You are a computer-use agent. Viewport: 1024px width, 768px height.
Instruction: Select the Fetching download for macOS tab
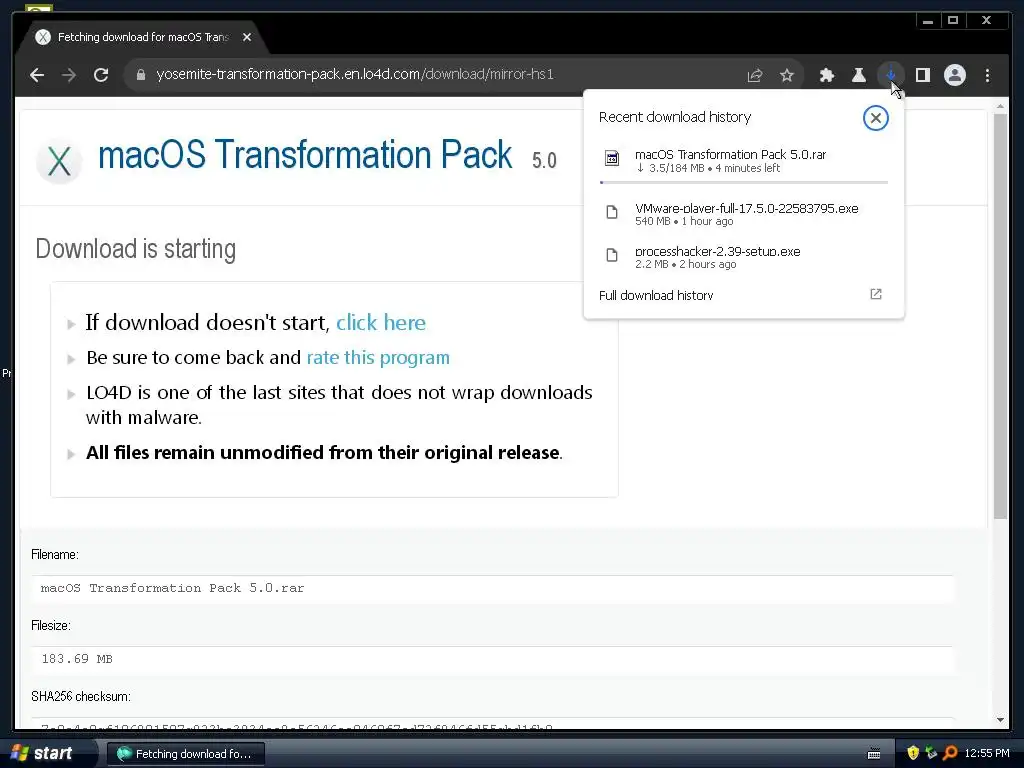(142, 37)
